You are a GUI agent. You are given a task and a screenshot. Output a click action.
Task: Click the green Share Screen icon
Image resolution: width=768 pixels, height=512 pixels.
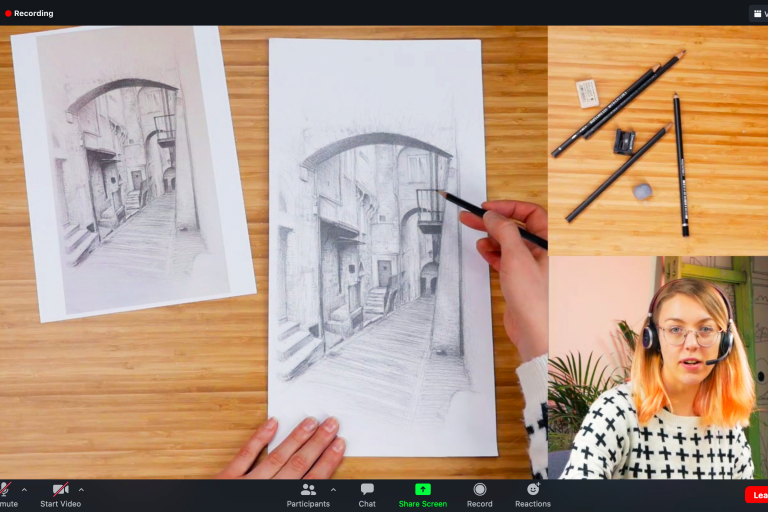[x=423, y=489]
